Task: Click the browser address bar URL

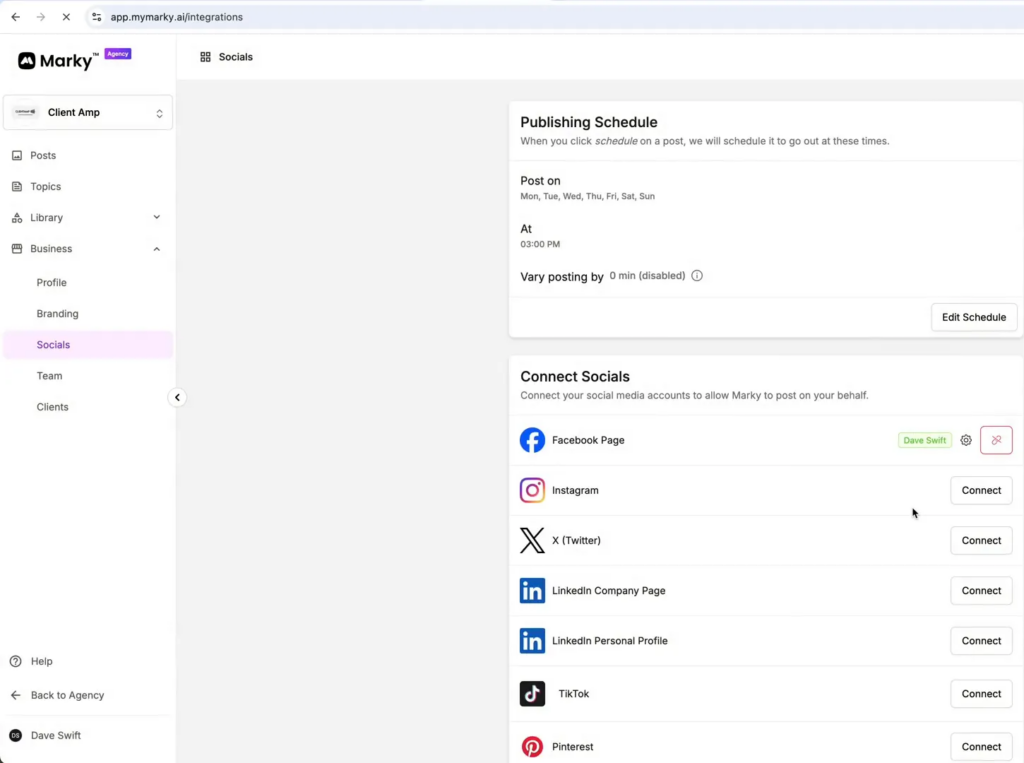Action: (176, 17)
